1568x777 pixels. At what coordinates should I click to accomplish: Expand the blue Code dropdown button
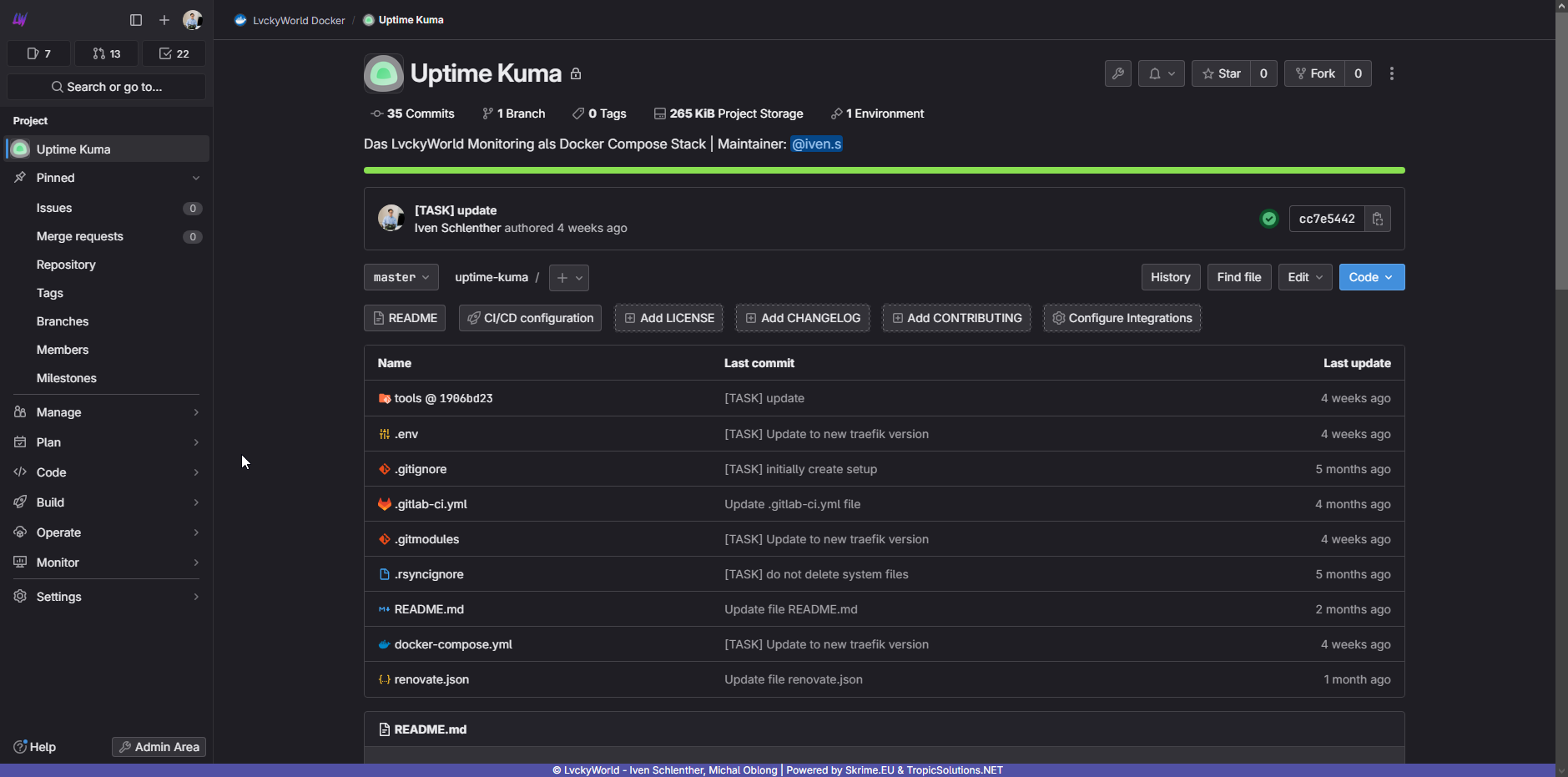(1371, 277)
